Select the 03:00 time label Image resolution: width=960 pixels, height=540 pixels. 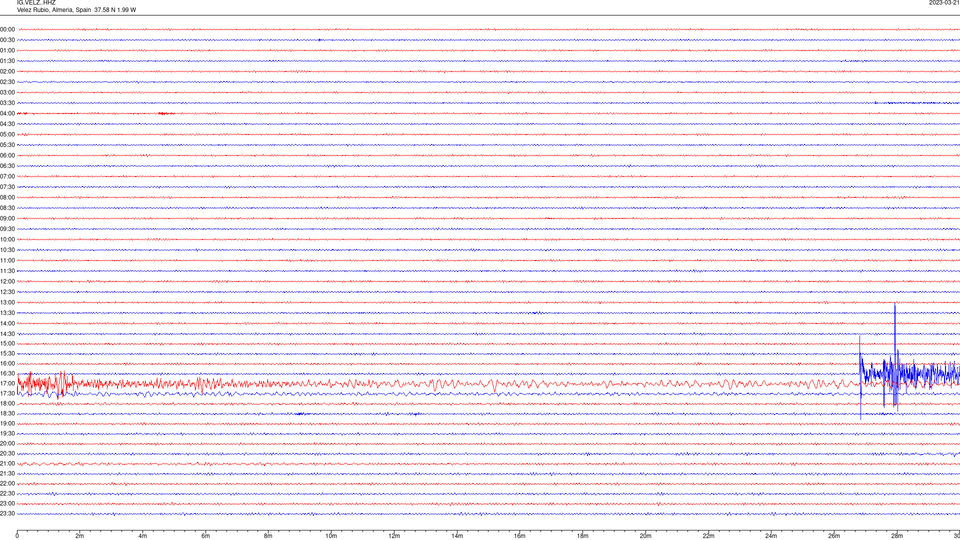coord(7,92)
